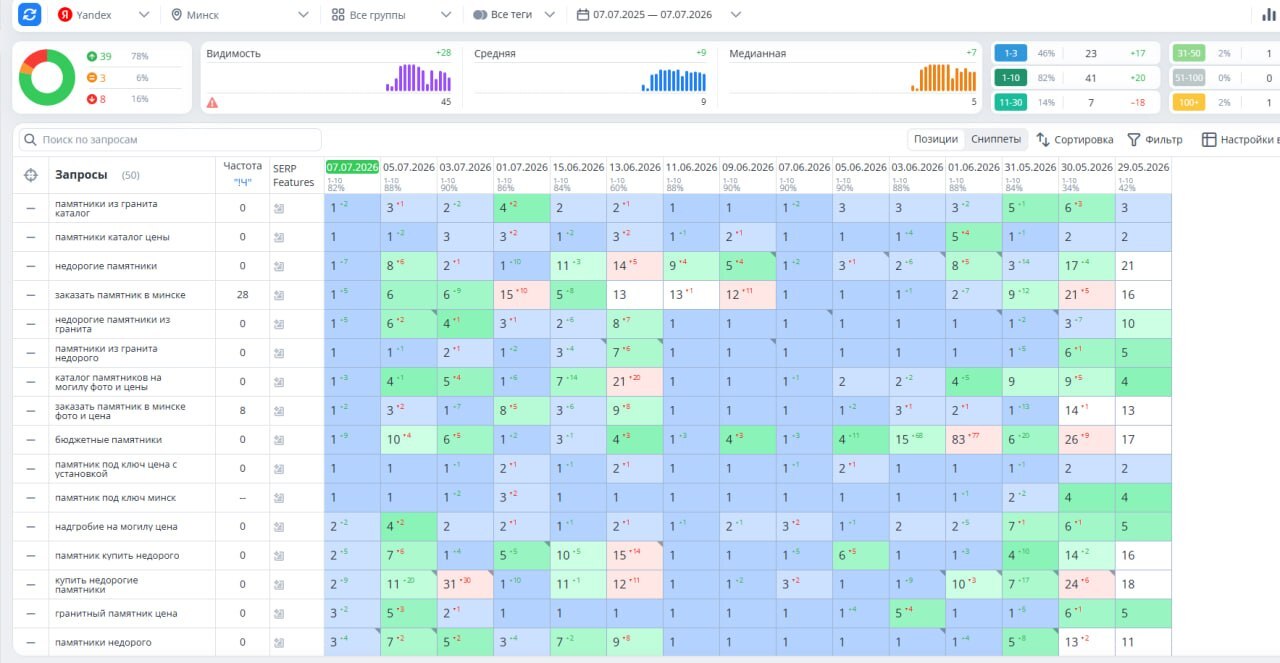Open SERP features icon for «недорогие памятники»
Image resolution: width=1280 pixels, height=663 pixels.
coord(278,266)
